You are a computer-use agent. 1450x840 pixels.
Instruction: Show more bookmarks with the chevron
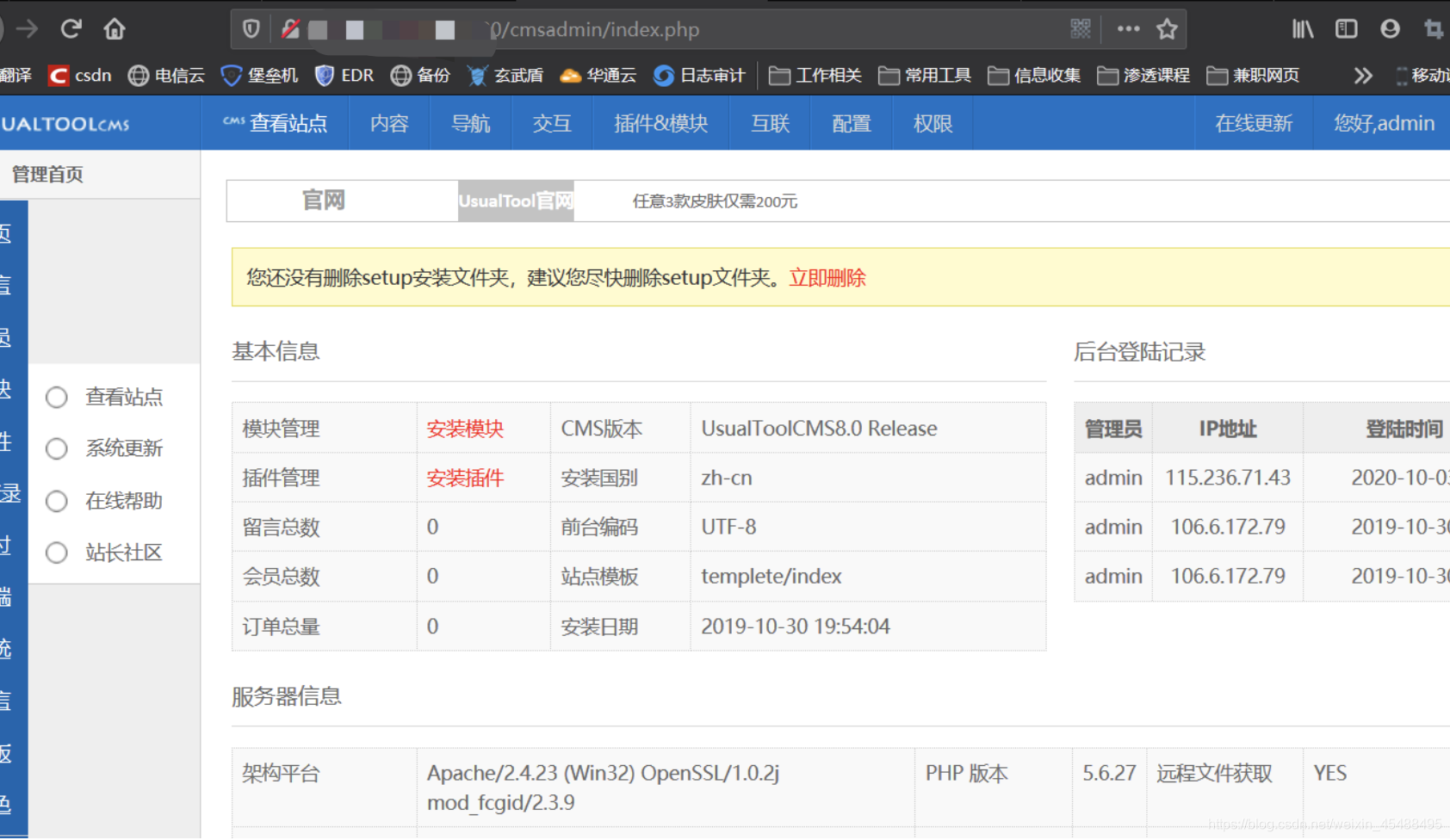coord(1363,76)
